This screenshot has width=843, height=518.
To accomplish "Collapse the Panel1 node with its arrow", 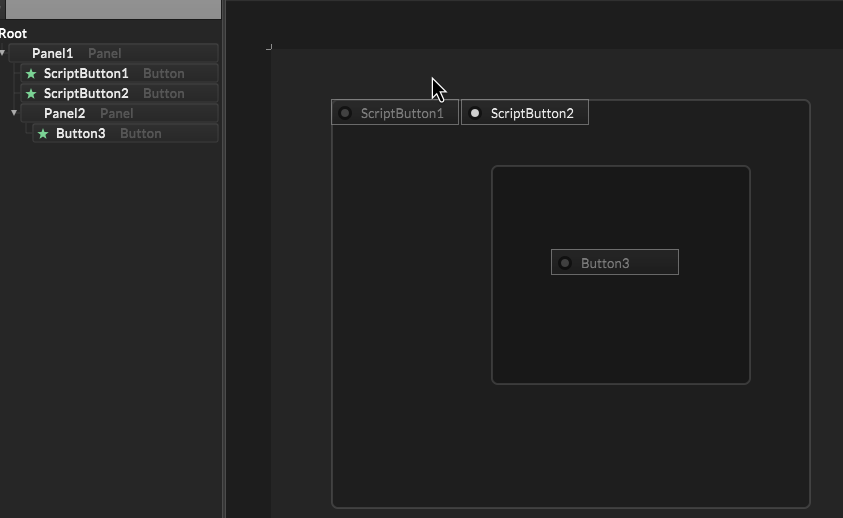I will pos(4,53).
